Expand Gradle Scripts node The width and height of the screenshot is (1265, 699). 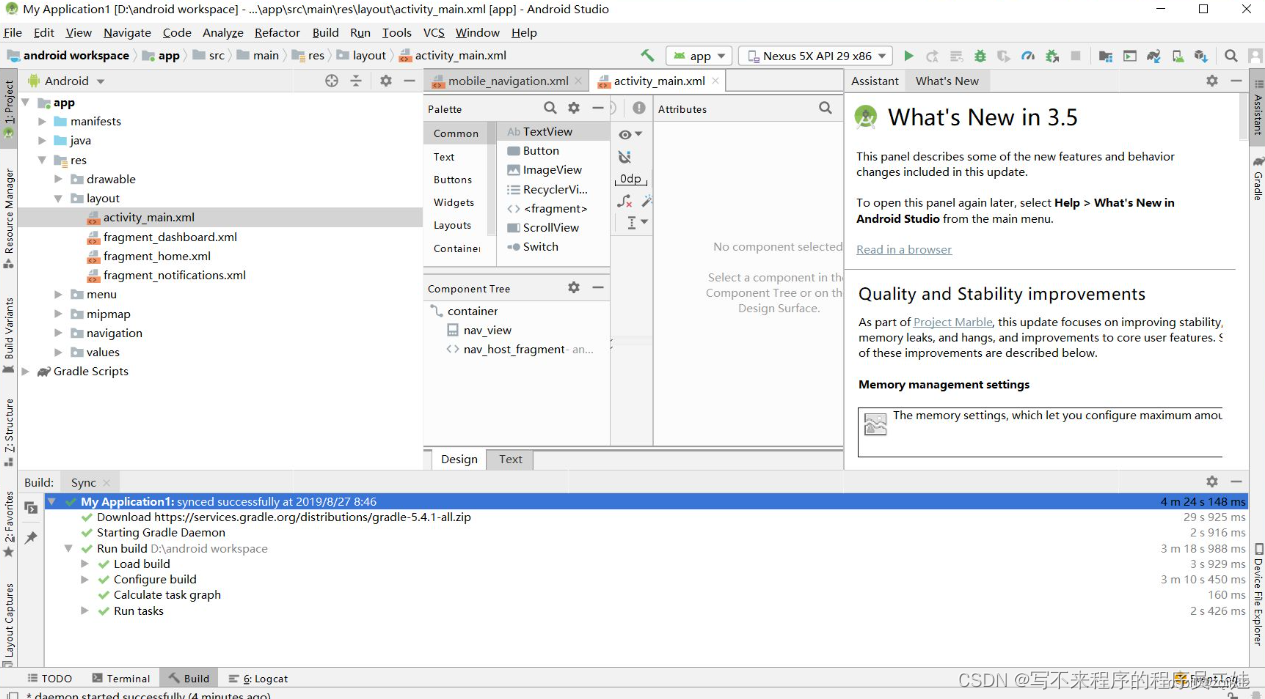[26, 371]
